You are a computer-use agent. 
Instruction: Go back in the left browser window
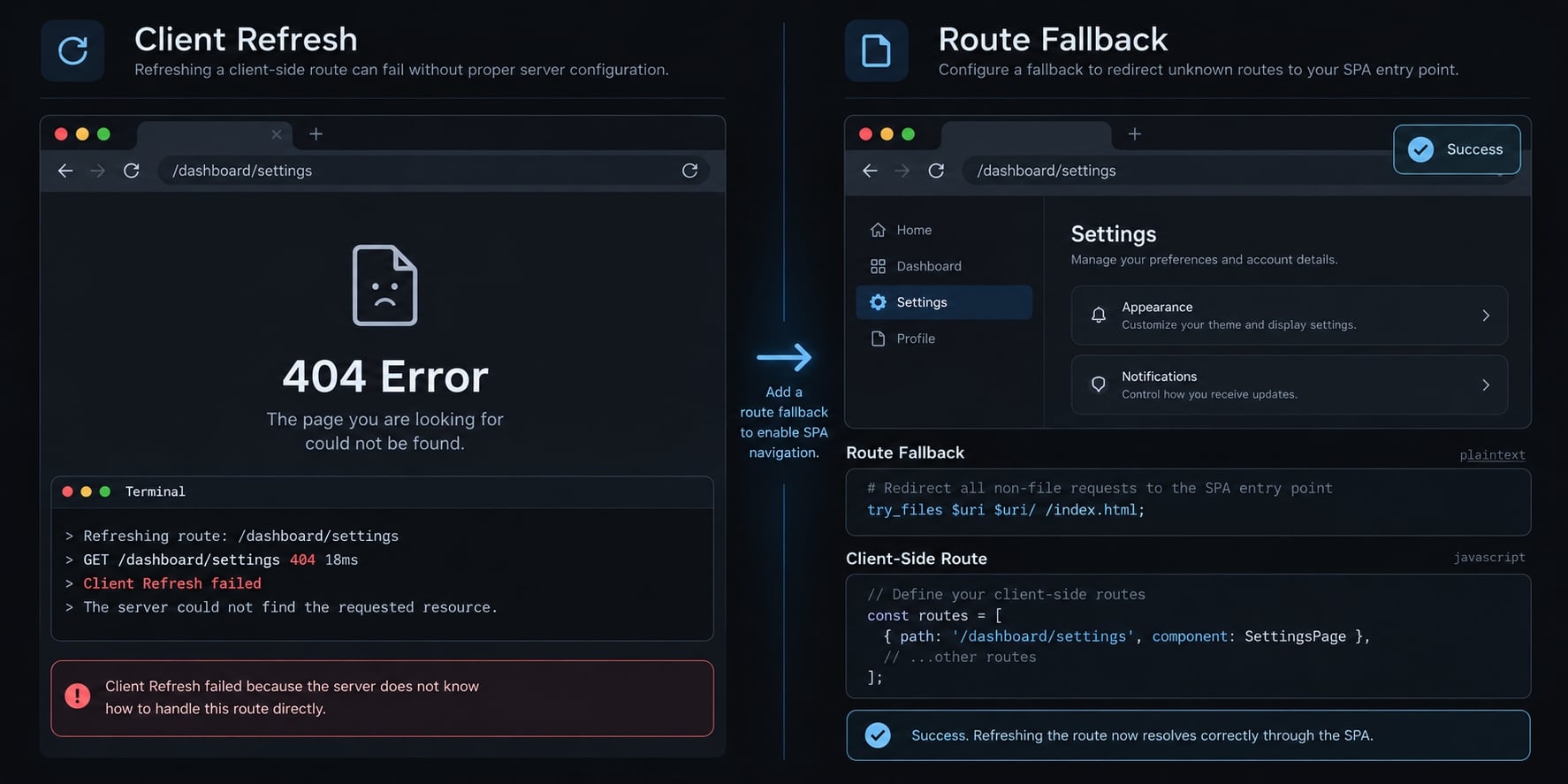coord(65,171)
